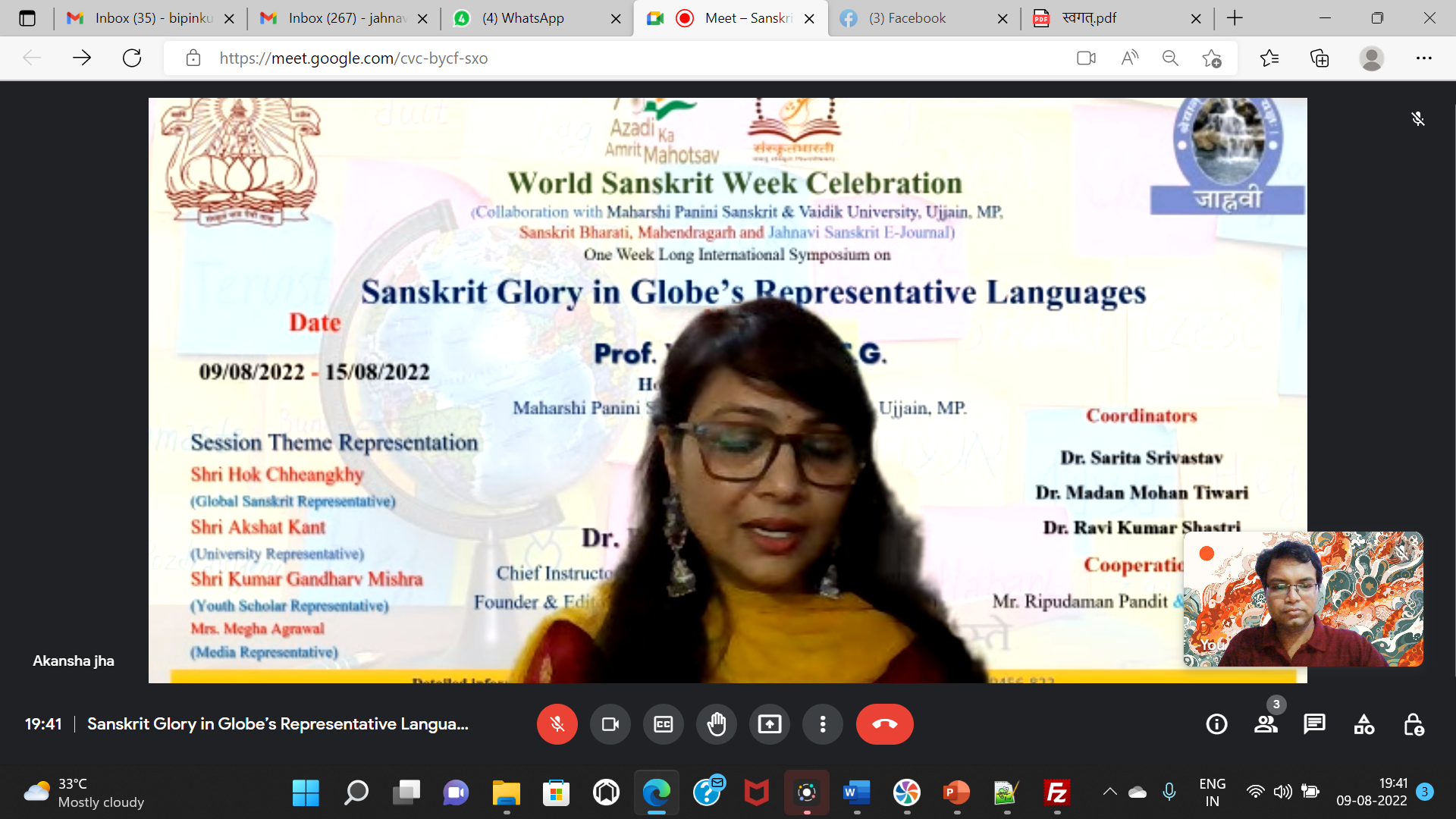Open Edge settings and more menu
Image resolution: width=1456 pixels, height=819 pixels.
[x=1423, y=58]
